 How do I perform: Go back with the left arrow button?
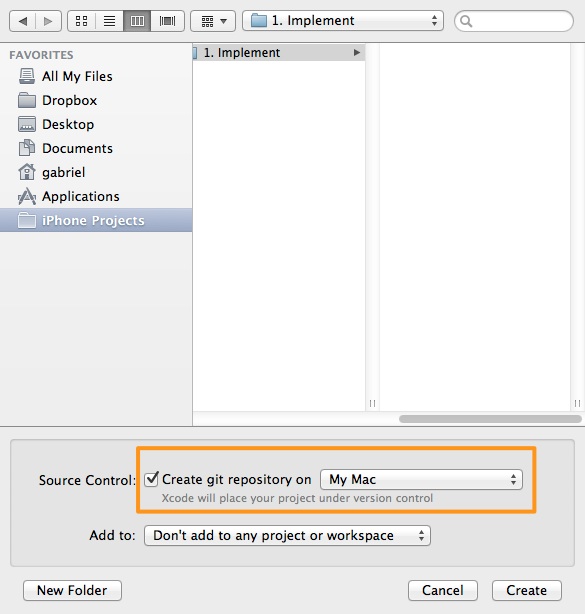point(23,21)
